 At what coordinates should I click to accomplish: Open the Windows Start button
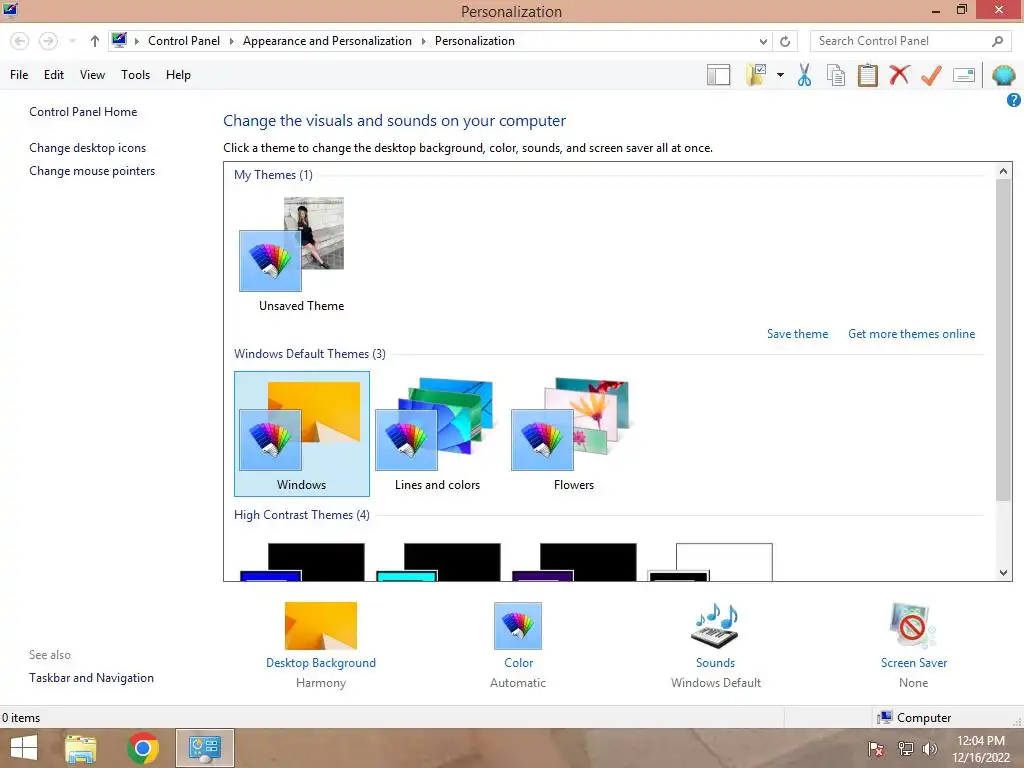tap(24, 748)
